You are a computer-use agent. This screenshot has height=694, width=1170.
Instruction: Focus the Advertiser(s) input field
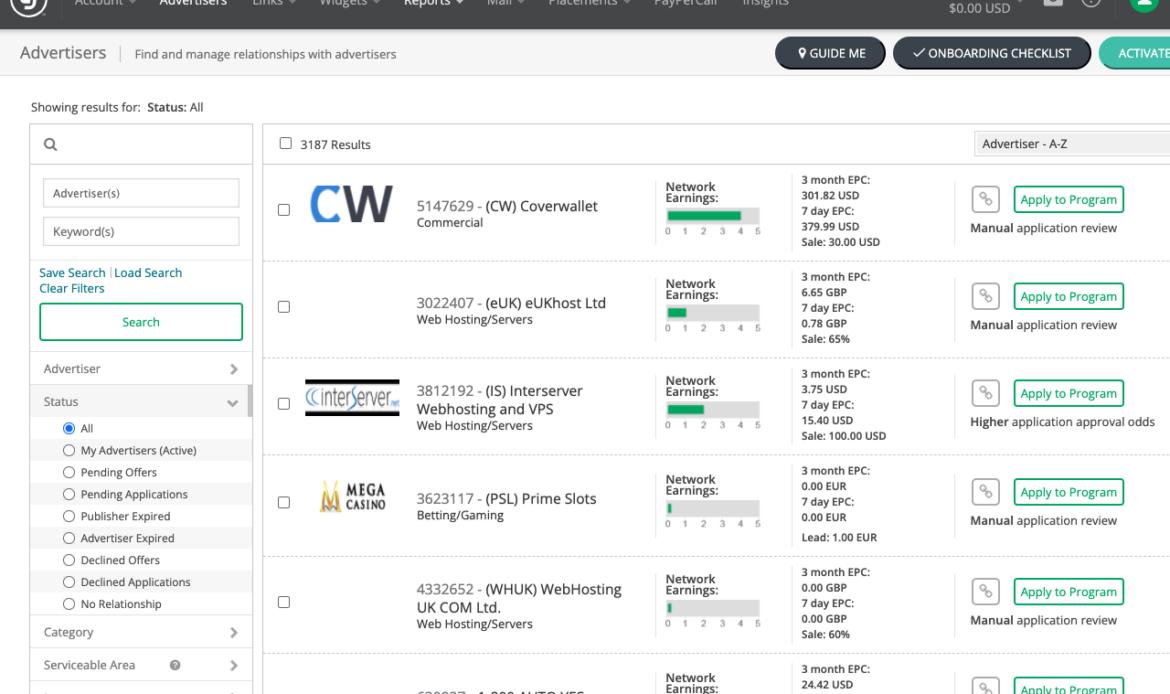[141, 193]
